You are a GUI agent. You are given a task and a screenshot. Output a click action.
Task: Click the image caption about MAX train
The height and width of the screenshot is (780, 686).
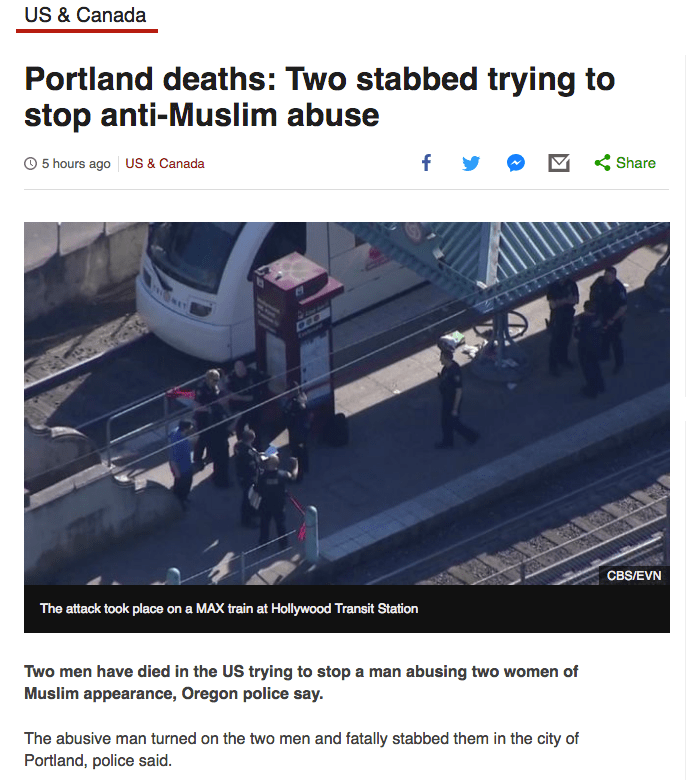(x=229, y=609)
